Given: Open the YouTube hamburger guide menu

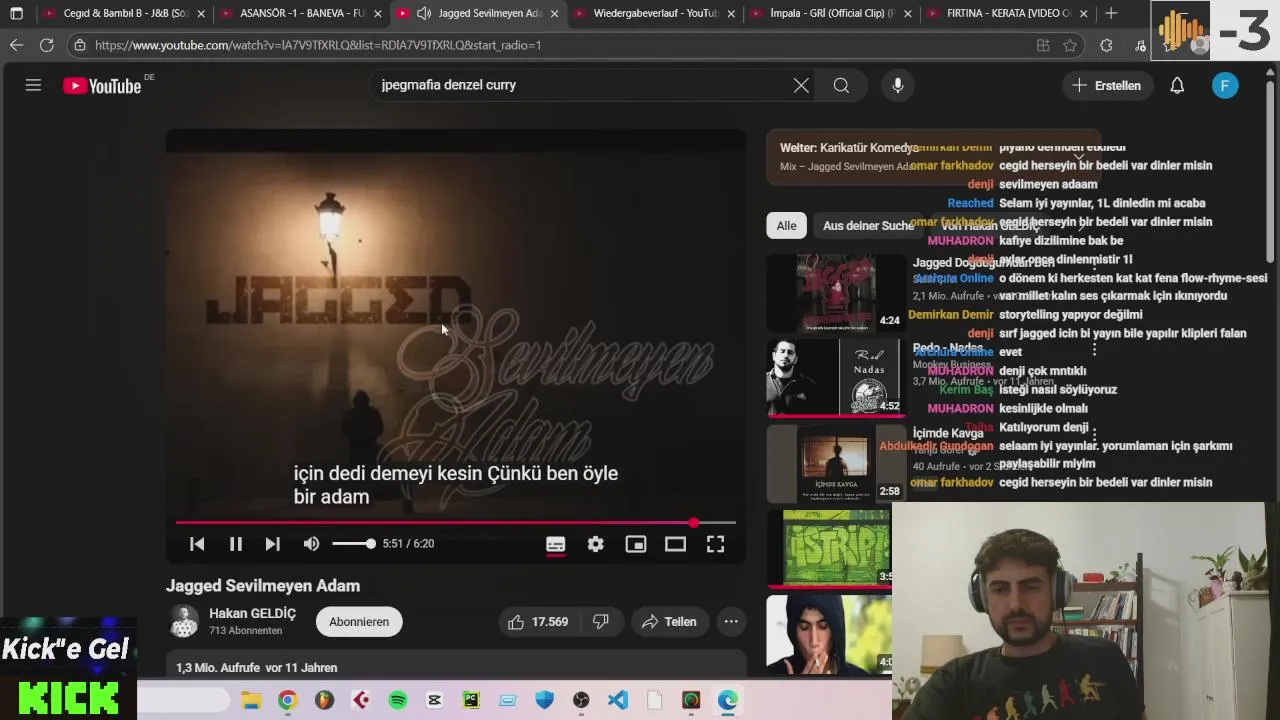Looking at the screenshot, I should click(x=33, y=85).
